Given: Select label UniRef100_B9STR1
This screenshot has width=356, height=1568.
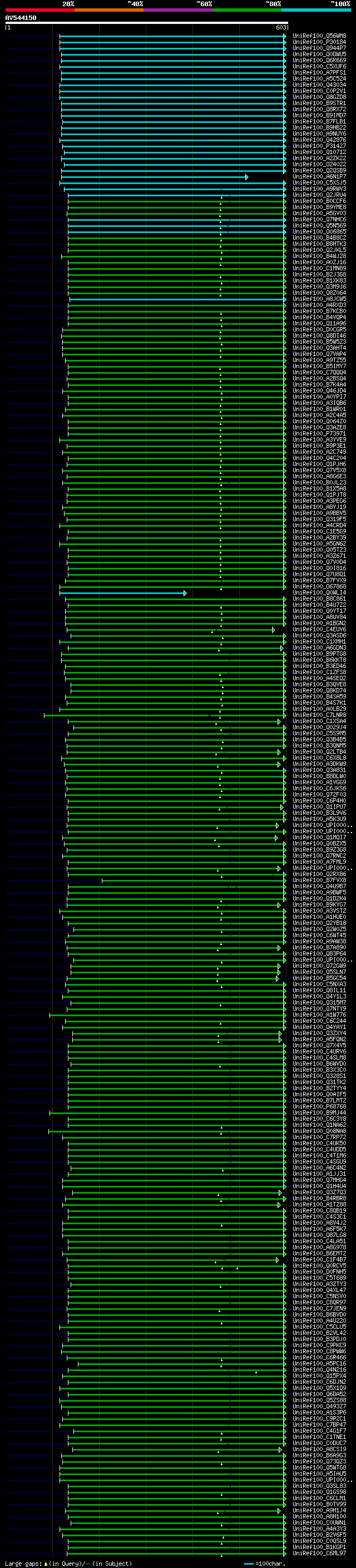Looking at the screenshot, I should (x=319, y=103).
